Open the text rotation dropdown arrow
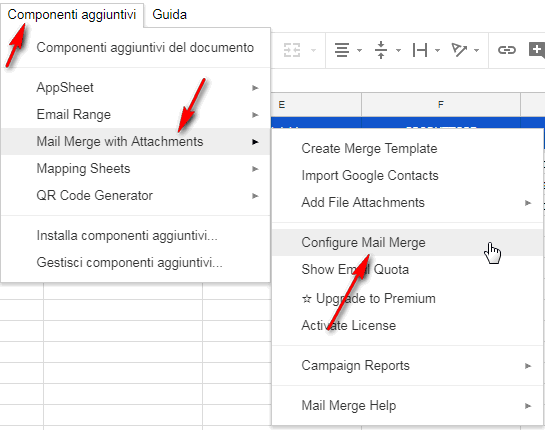This screenshot has width=545, height=430. pos(477,50)
